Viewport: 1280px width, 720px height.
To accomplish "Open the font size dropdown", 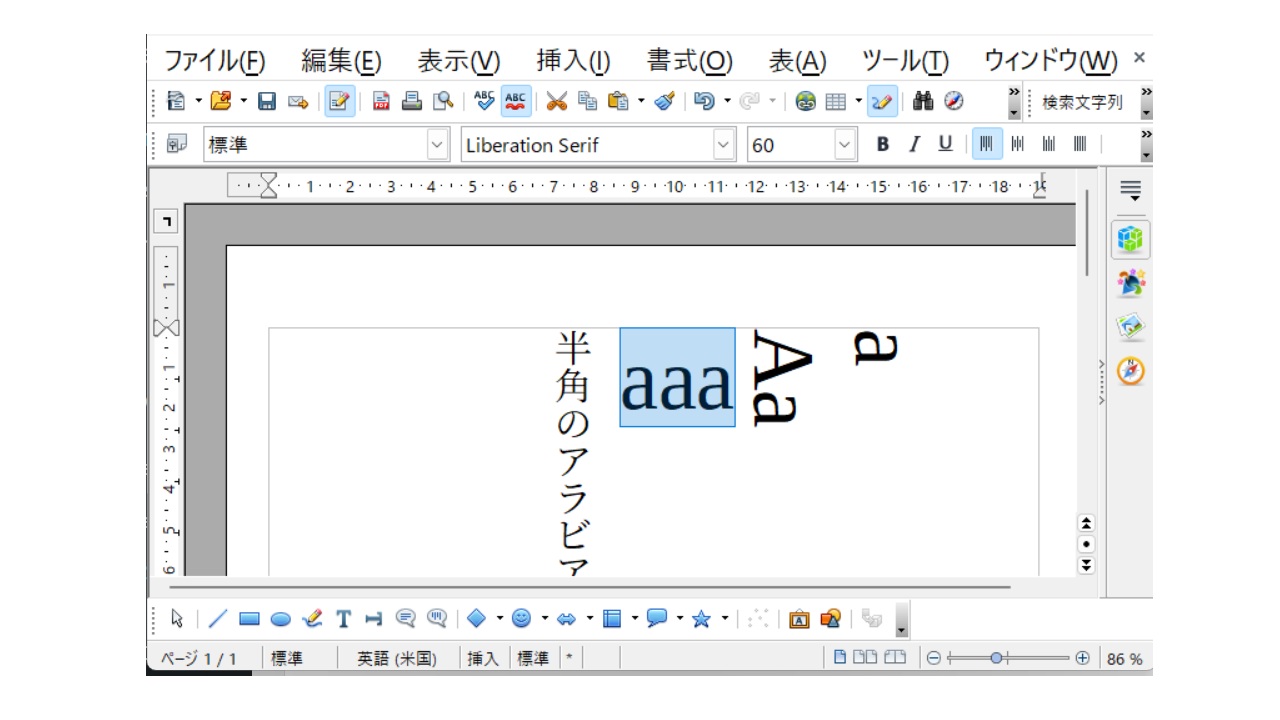I will click(x=843, y=144).
